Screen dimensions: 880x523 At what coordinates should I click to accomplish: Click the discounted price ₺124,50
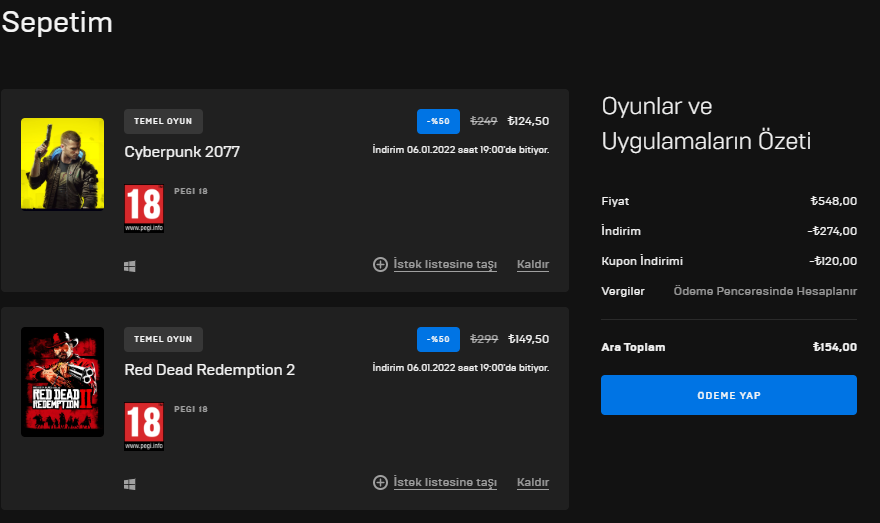point(528,121)
